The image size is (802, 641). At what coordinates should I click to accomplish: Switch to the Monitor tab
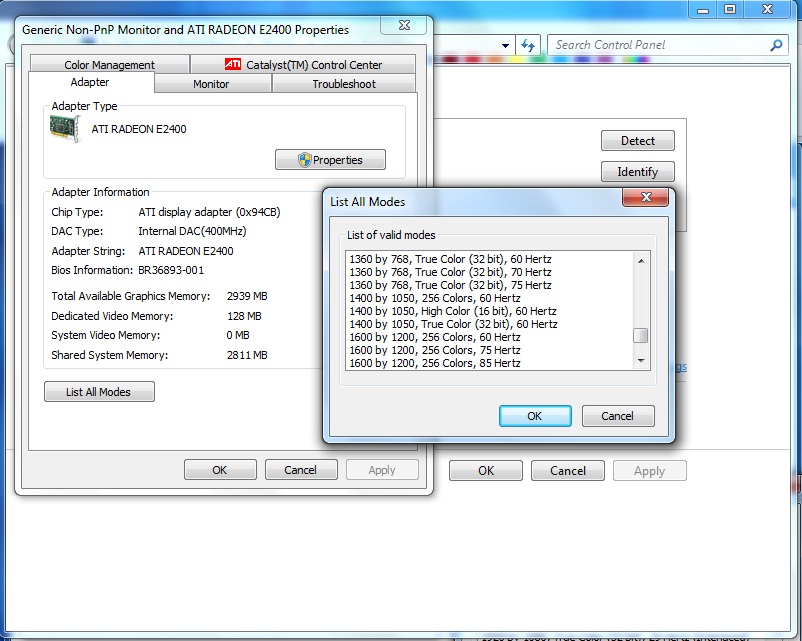tap(211, 84)
